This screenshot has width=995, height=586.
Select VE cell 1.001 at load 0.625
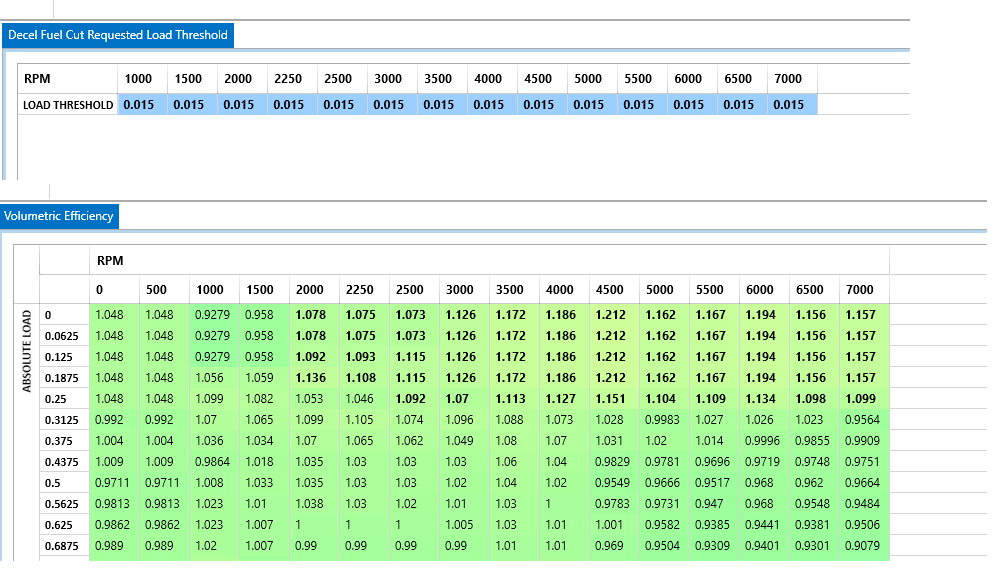[x=614, y=524]
